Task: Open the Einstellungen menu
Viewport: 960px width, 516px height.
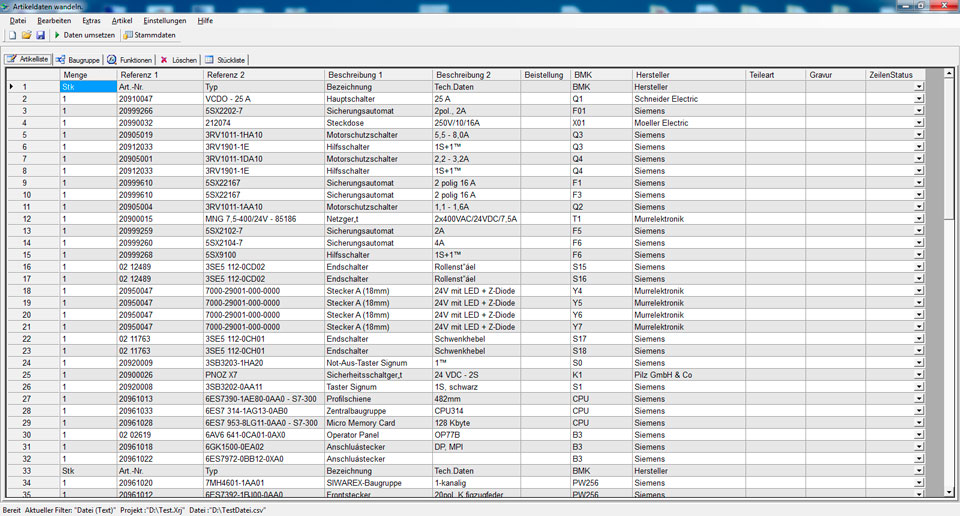Action: pos(164,20)
